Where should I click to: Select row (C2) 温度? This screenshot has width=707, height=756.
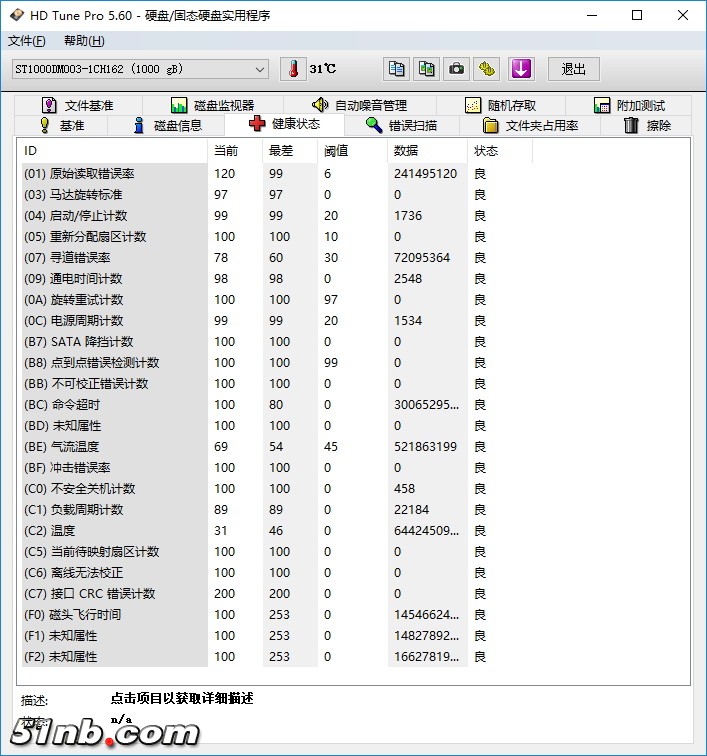tap(277, 531)
